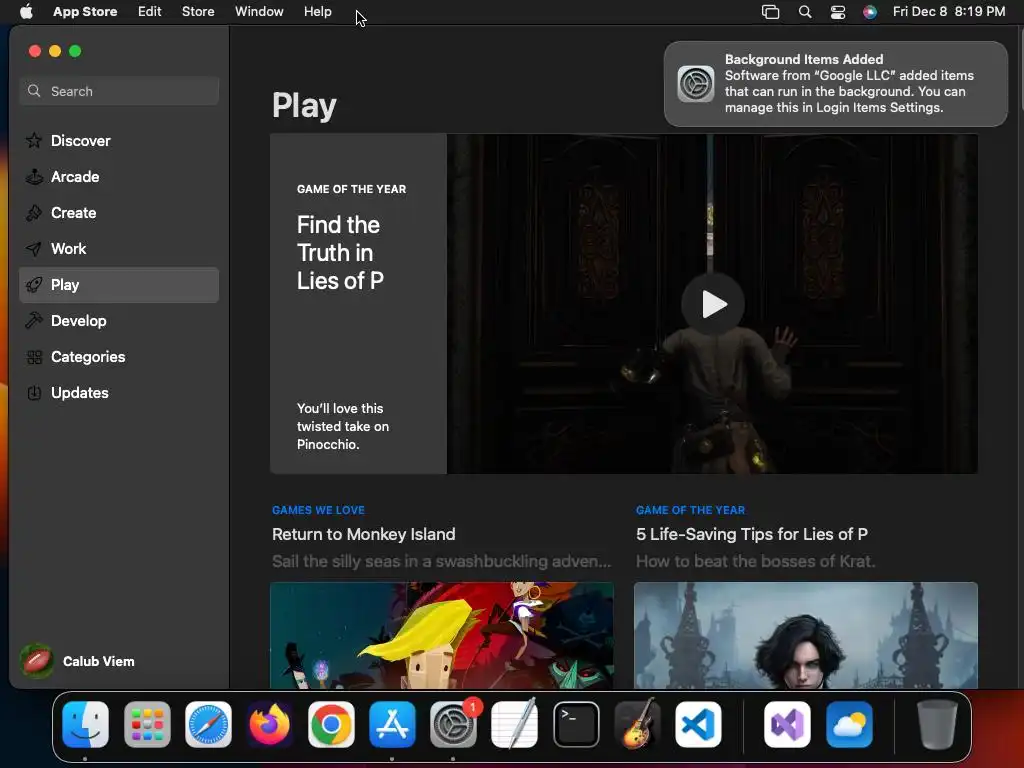Screen dimensions: 1024x768
Task: Open the cloud weather app in dock
Action: coord(849,724)
